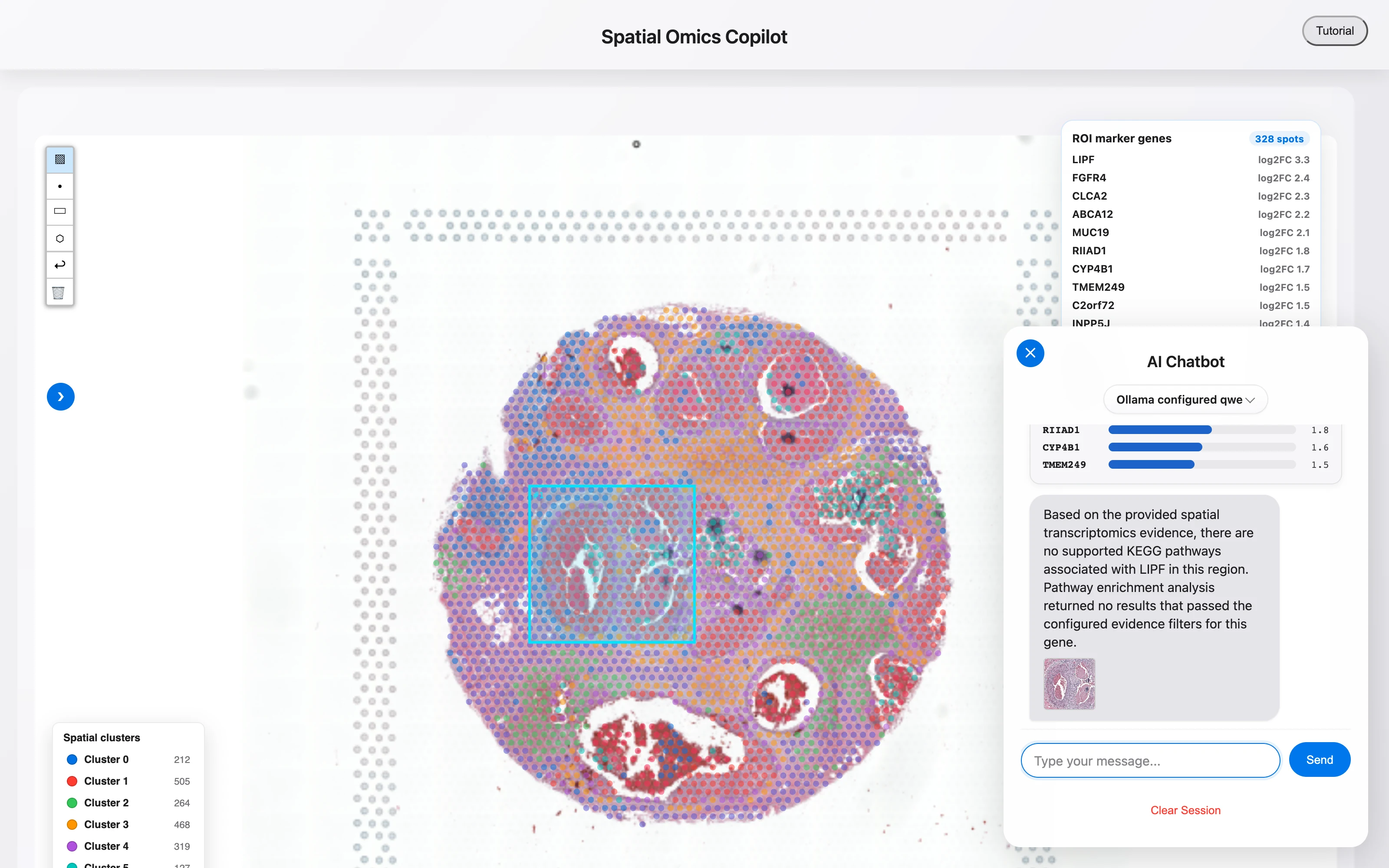Select the CYP4B1 gene in marker list
The width and height of the screenshot is (1389, 868).
1190,269
